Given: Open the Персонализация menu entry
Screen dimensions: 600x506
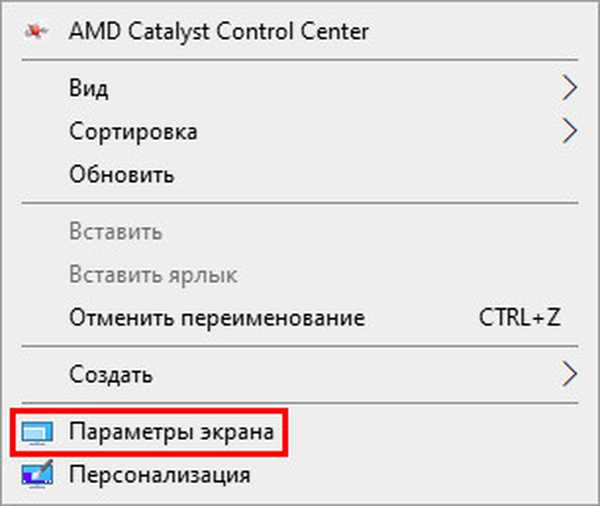Looking at the screenshot, I should point(159,474).
